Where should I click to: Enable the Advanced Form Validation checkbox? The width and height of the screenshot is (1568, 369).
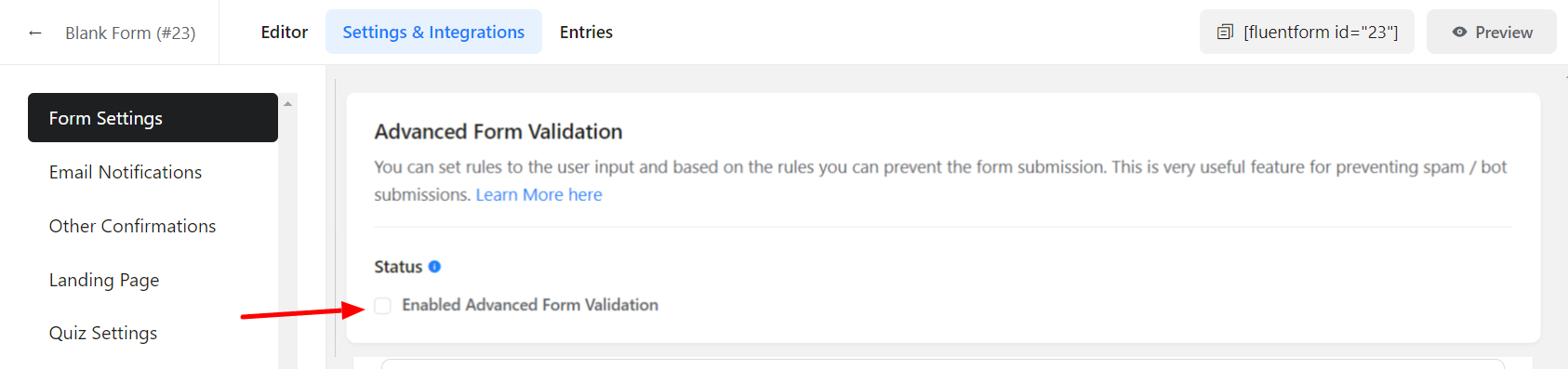(383, 306)
